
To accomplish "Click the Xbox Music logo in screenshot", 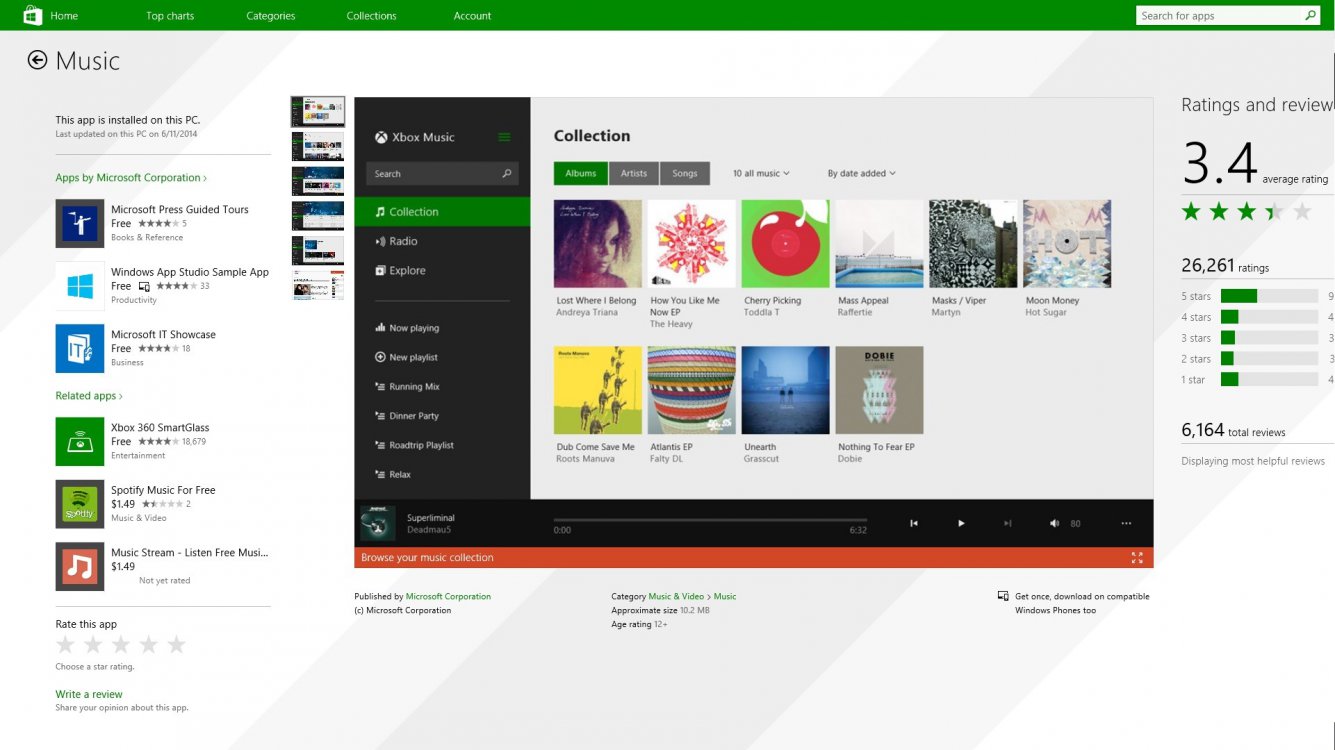I will point(381,137).
